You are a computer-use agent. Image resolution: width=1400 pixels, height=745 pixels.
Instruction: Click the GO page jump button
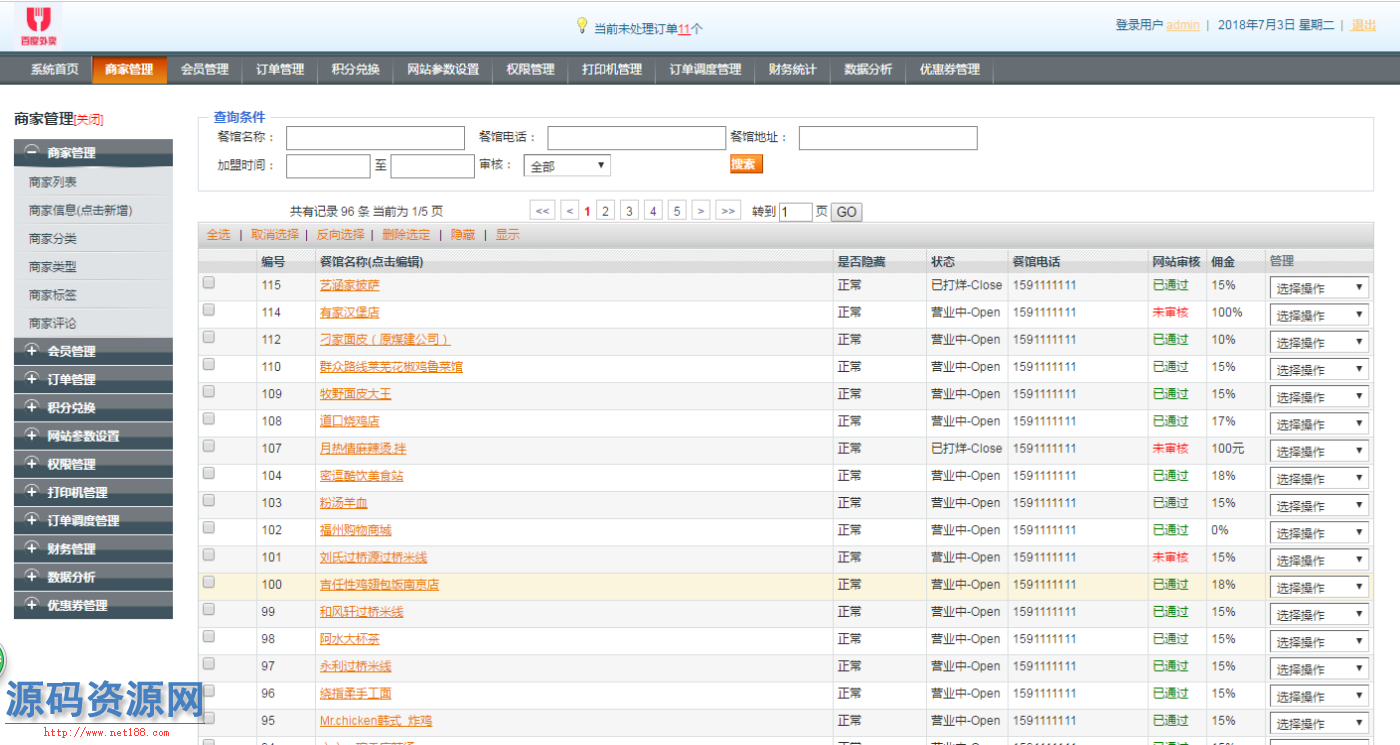tap(846, 212)
